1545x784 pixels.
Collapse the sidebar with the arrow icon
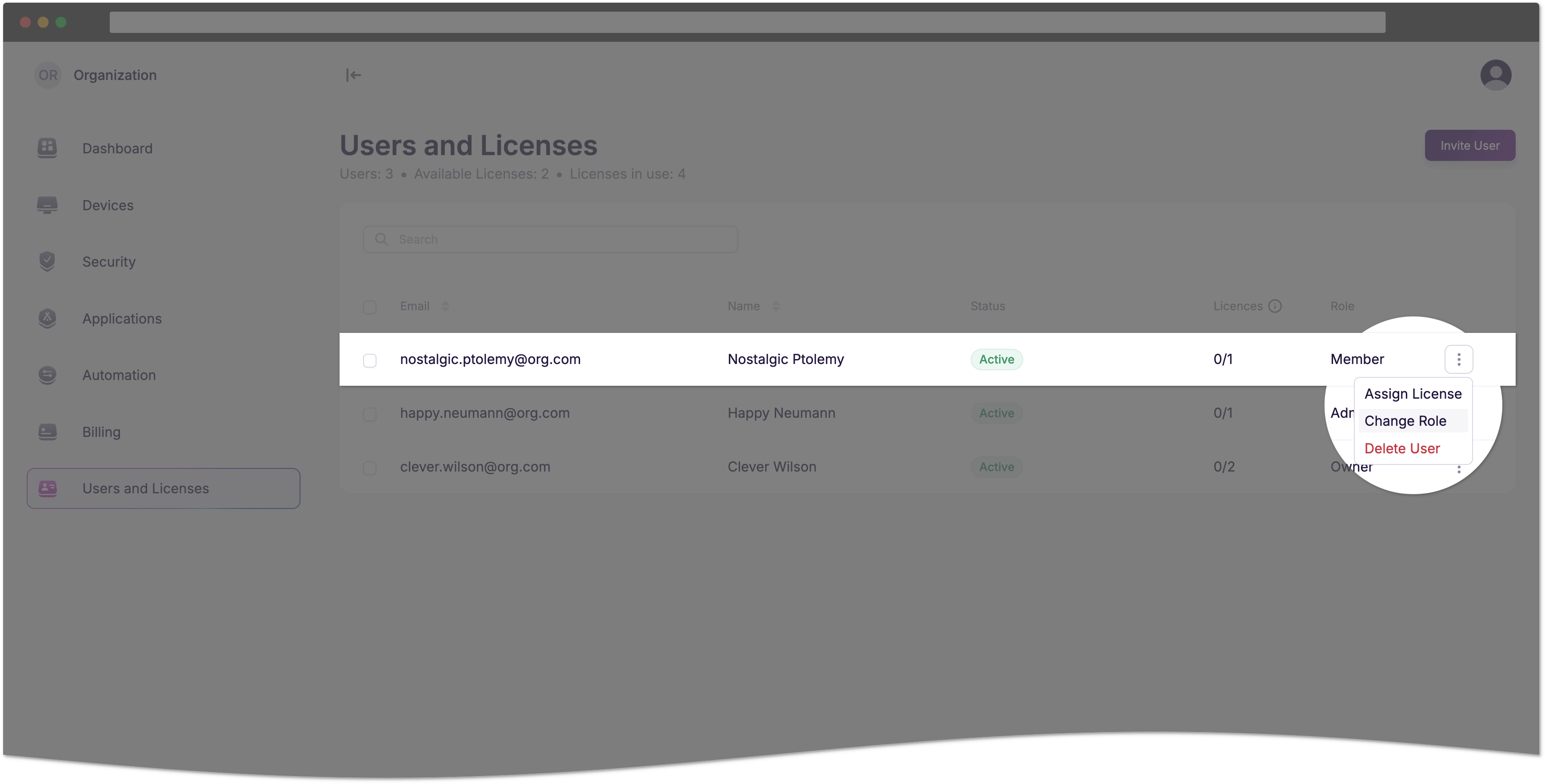[353, 75]
